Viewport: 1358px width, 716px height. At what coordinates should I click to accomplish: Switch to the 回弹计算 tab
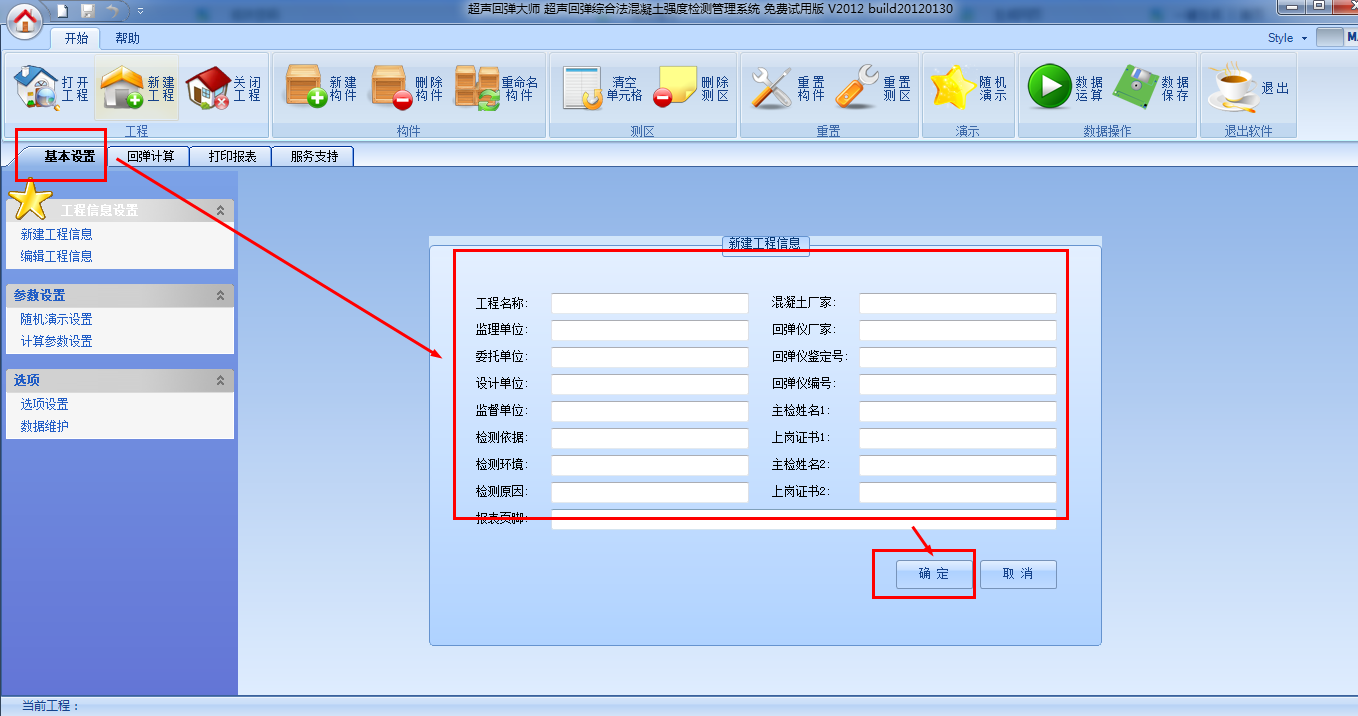[x=151, y=156]
